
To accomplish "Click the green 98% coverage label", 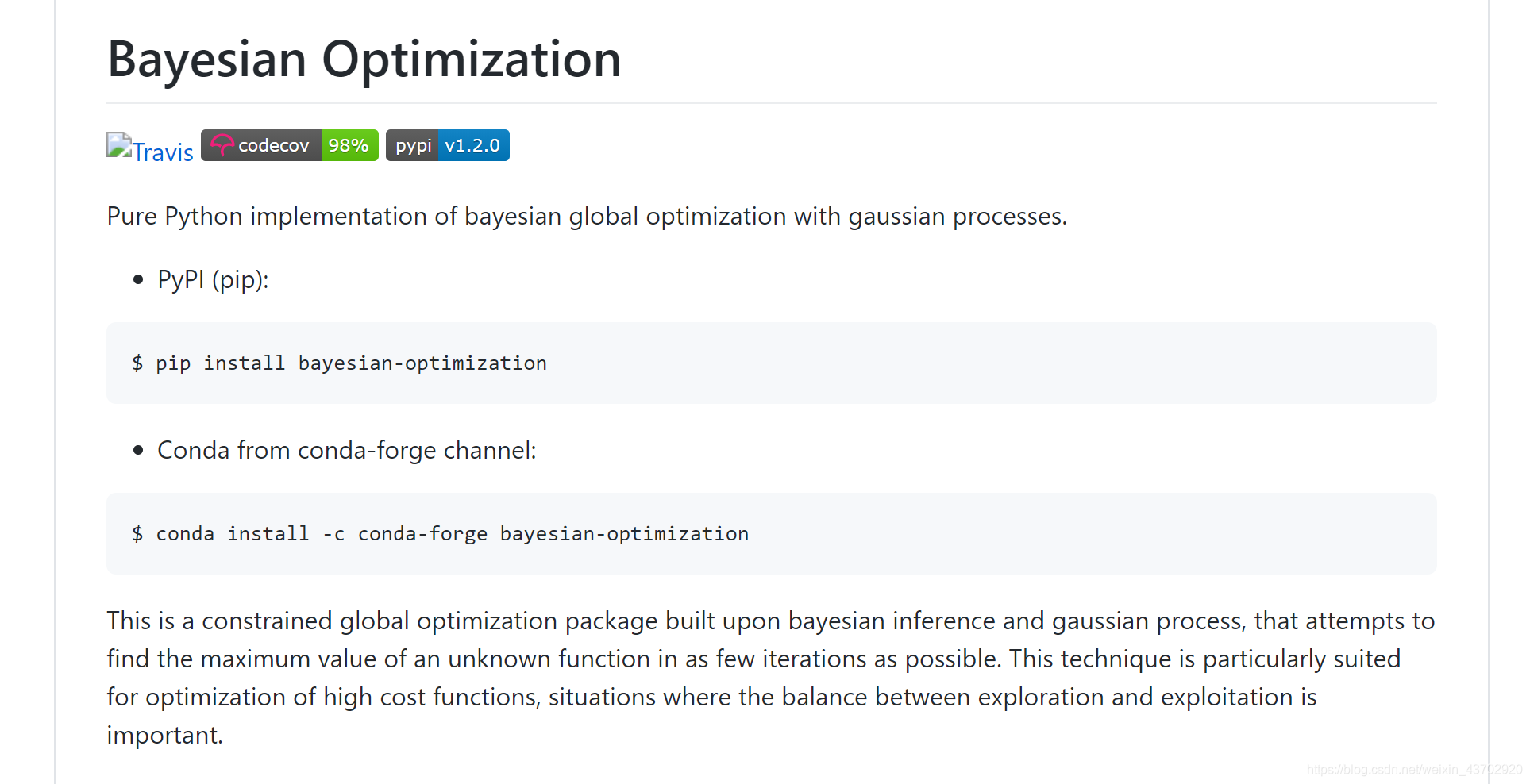I will click(349, 145).
